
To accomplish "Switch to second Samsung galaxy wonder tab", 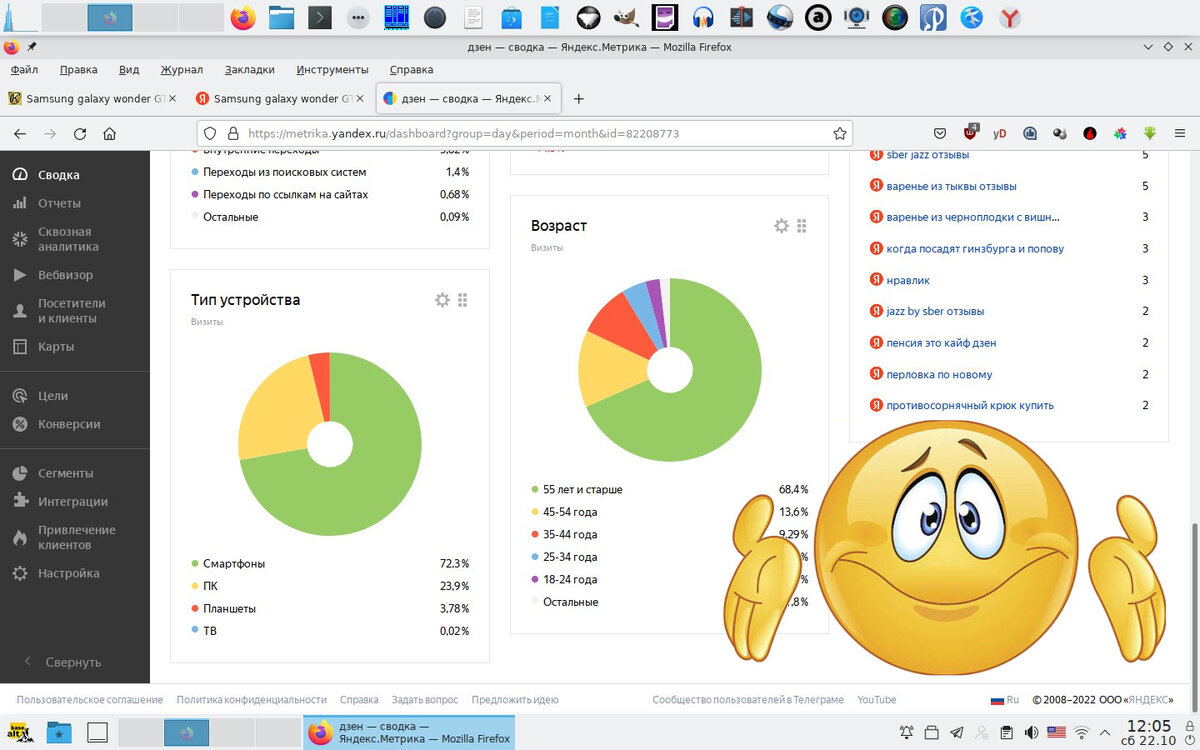I will coord(280,99).
